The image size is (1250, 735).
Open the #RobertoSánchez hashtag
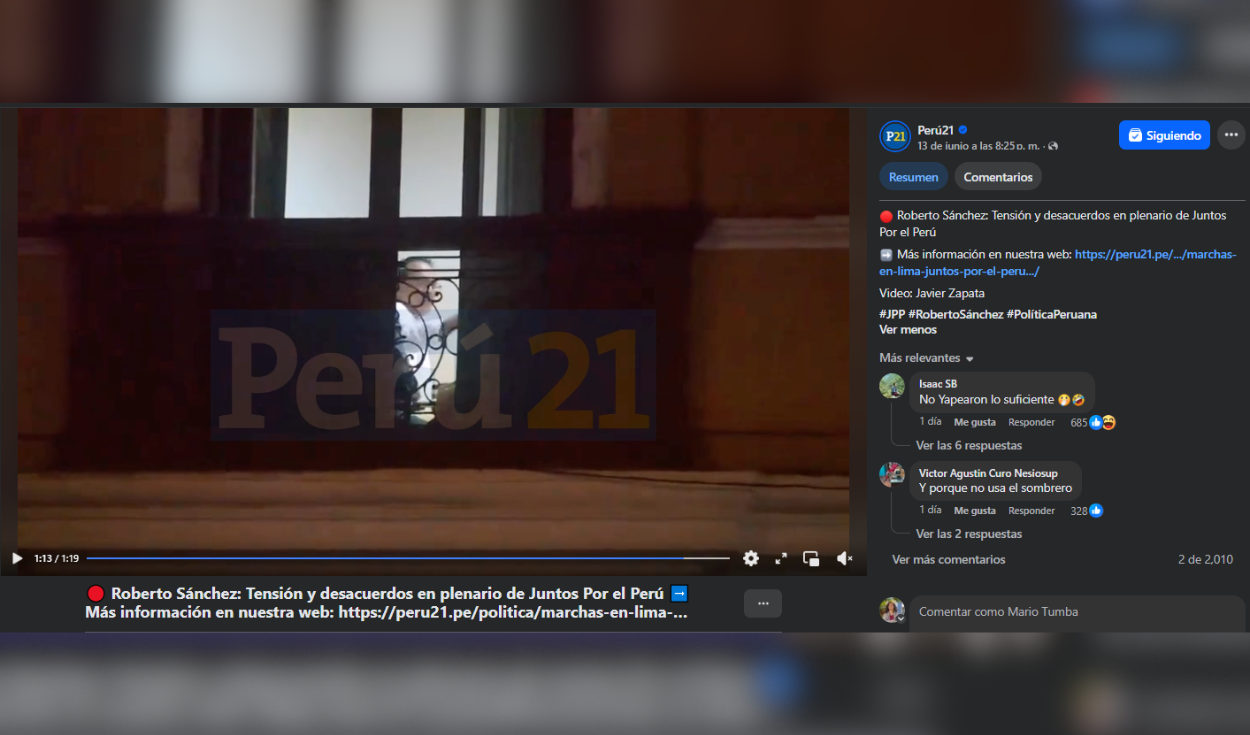[956, 314]
